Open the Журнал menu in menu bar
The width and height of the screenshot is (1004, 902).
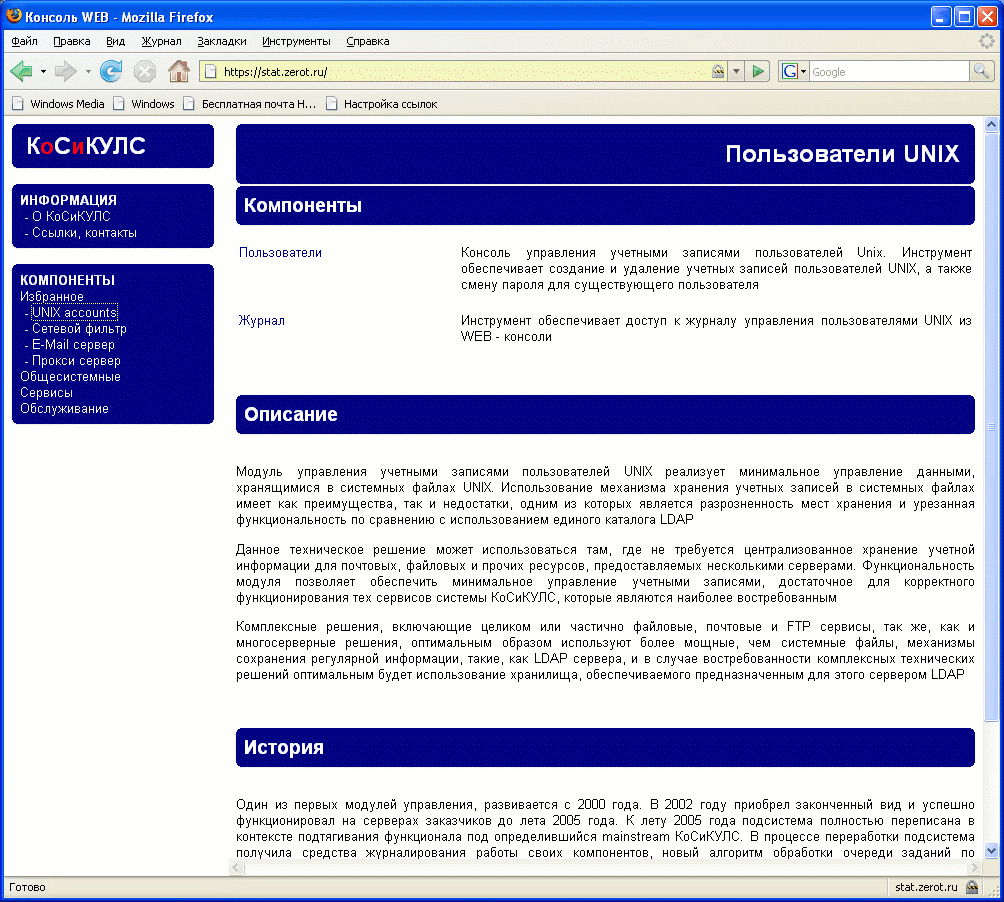161,41
